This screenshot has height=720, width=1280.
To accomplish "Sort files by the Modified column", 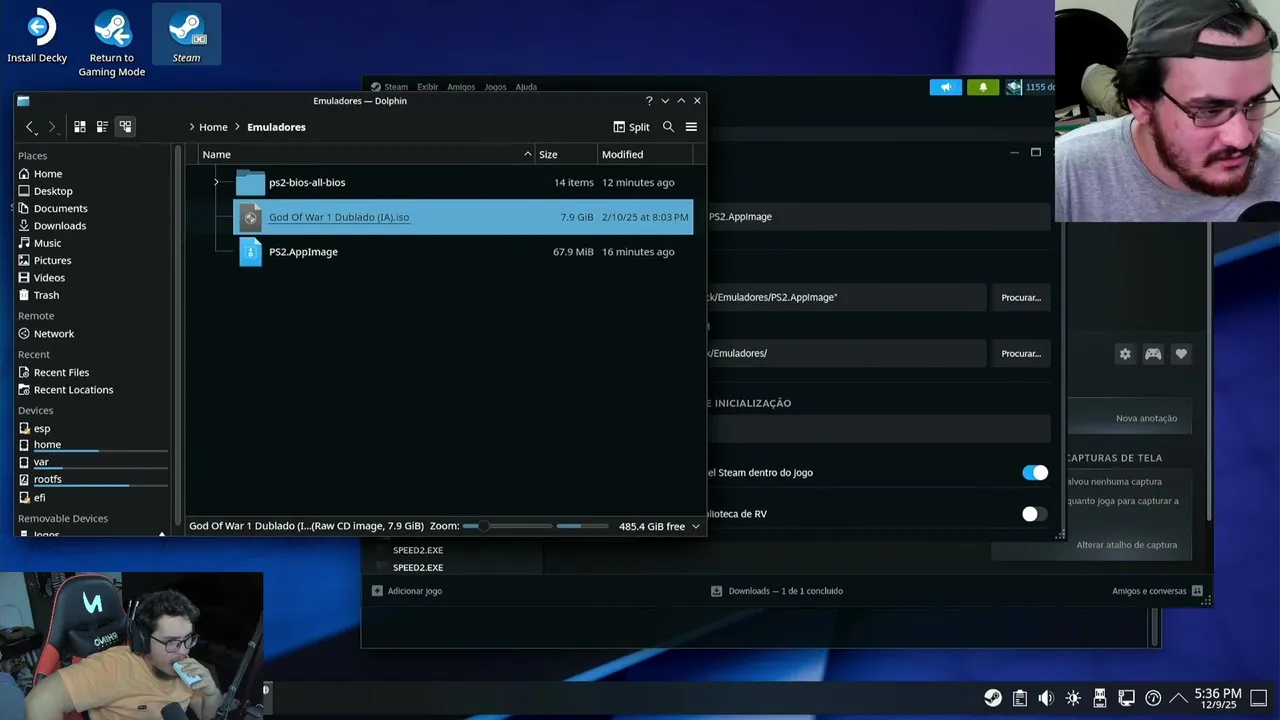I will click(645, 154).
